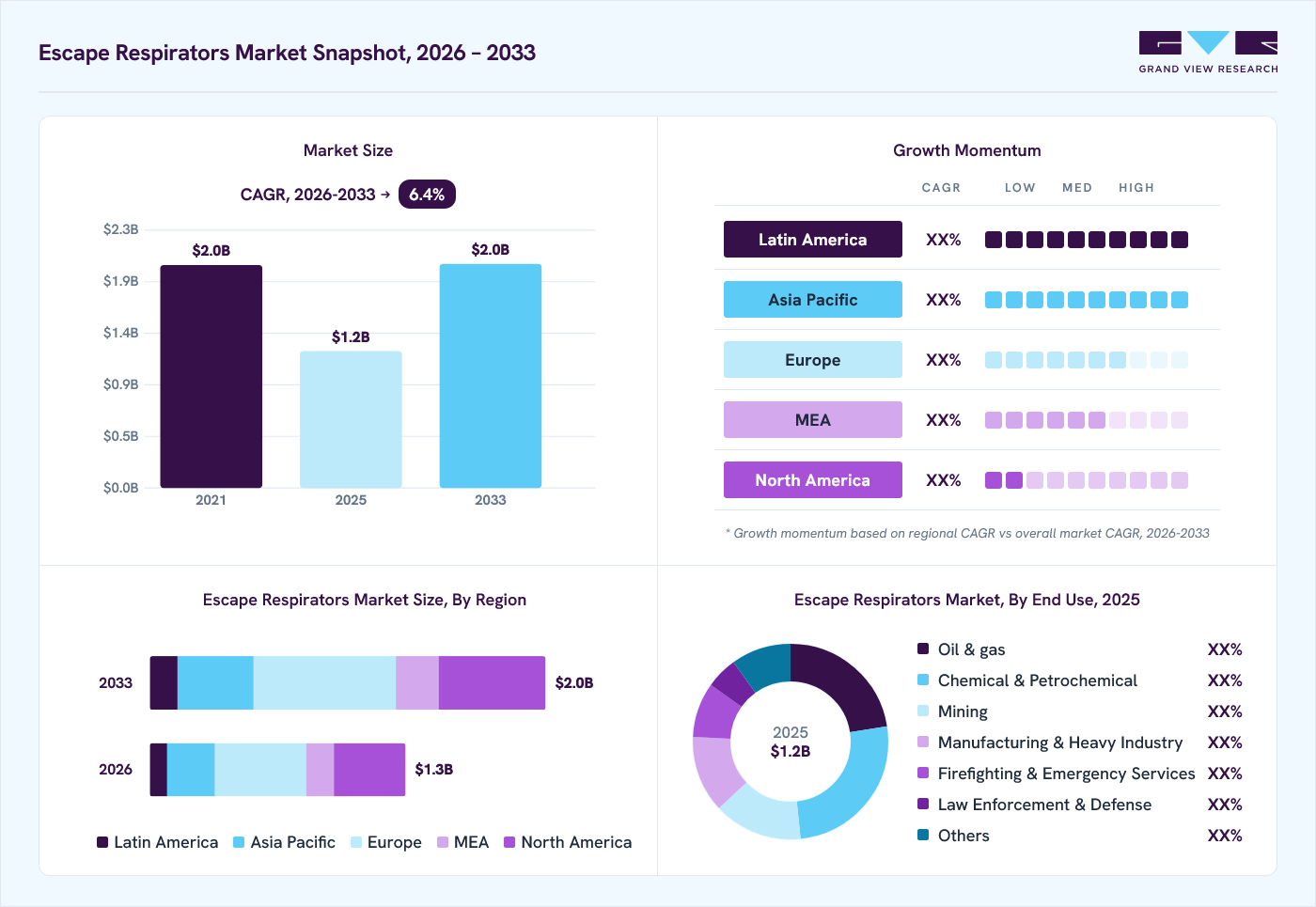Click the Manufacturing & Heavy Industry legend swatch
This screenshot has width=1316, height=907.
coord(923,742)
